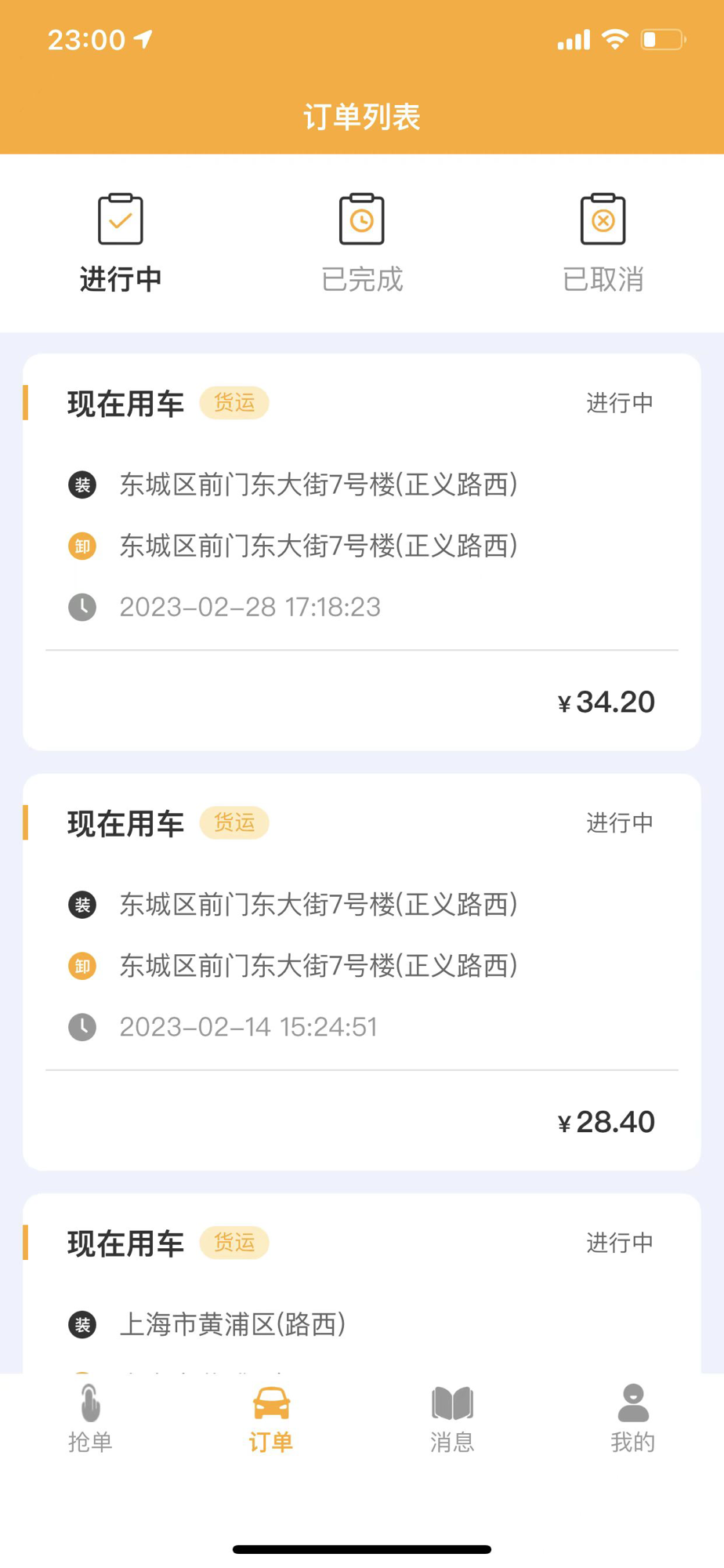Tap the clock icon beside 2023-02-28 17:18:23
Image resolution: width=724 pixels, height=1568 pixels.
point(82,607)
